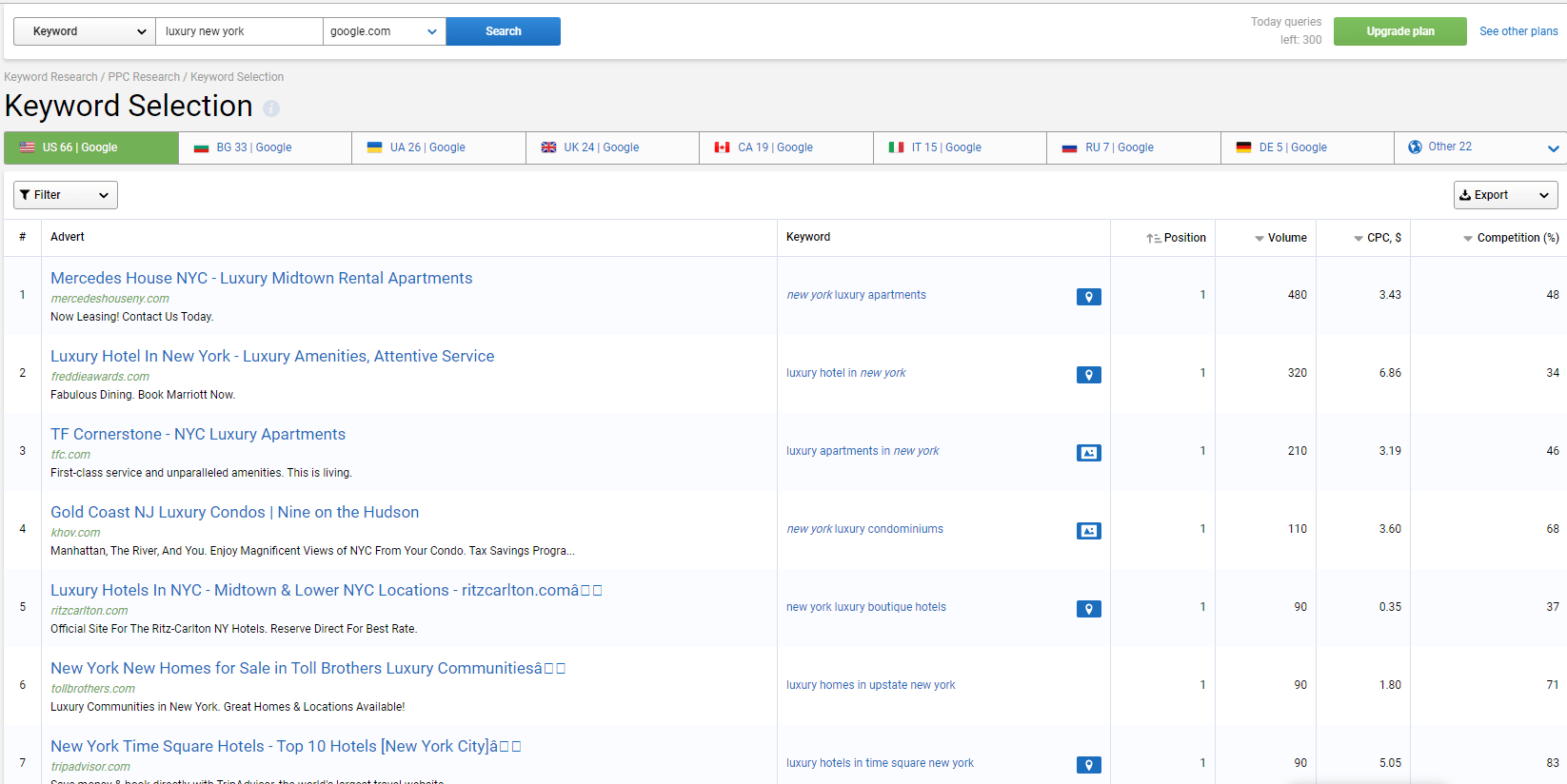Click the info icon beside Keyword Selection
Image resolution: width=1567 pixels, height=784 pixels.
click(271, 108)
